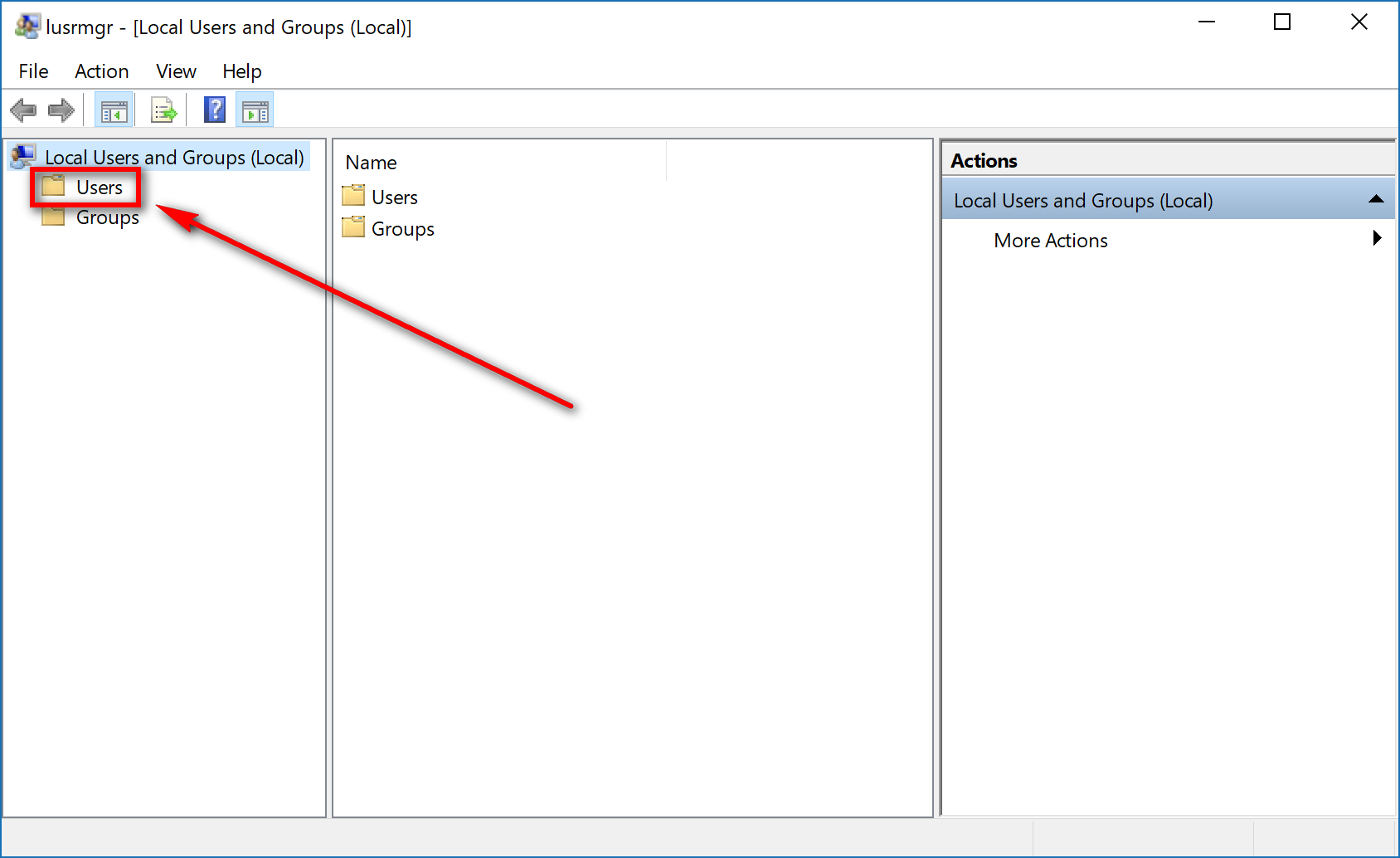The image size is (1400, 858).
Task: Click Users folder icon in center list
Action: coord(353,196)
